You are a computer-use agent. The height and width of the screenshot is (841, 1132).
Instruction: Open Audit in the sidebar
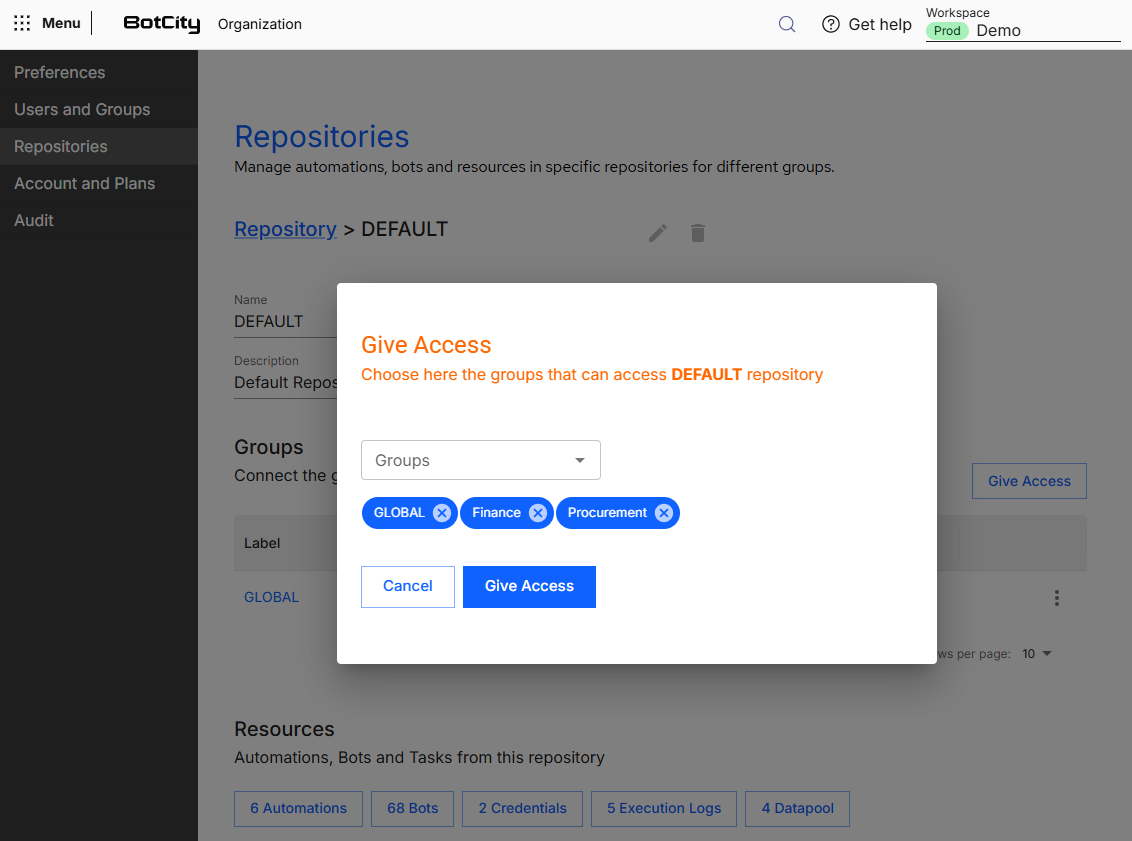99,220
